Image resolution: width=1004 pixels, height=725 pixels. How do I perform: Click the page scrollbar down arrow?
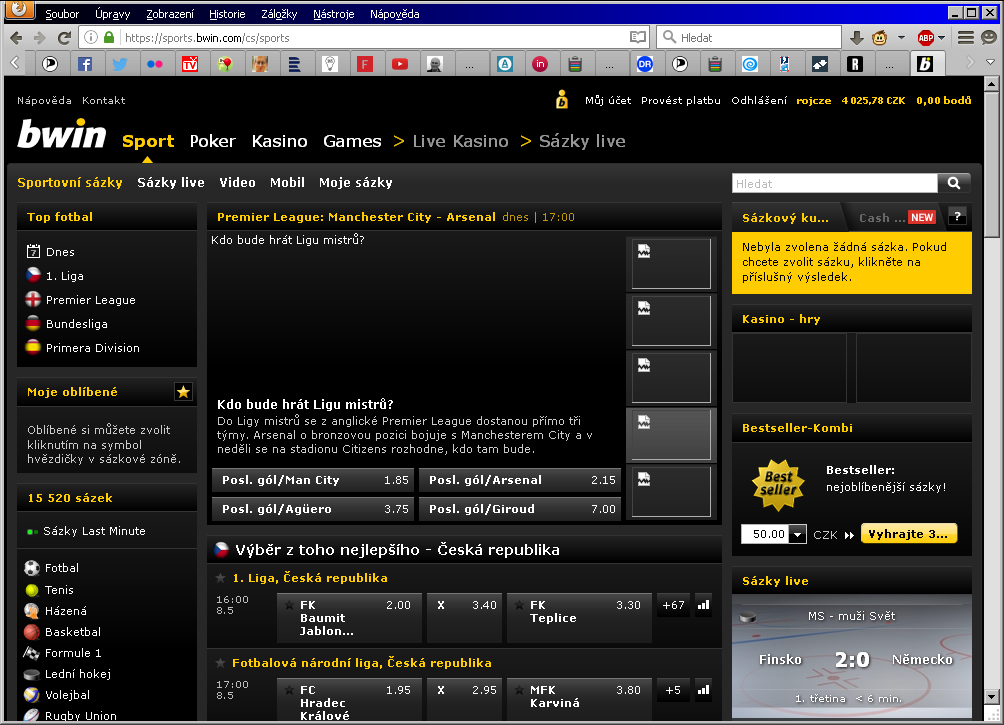click(991, 696)
